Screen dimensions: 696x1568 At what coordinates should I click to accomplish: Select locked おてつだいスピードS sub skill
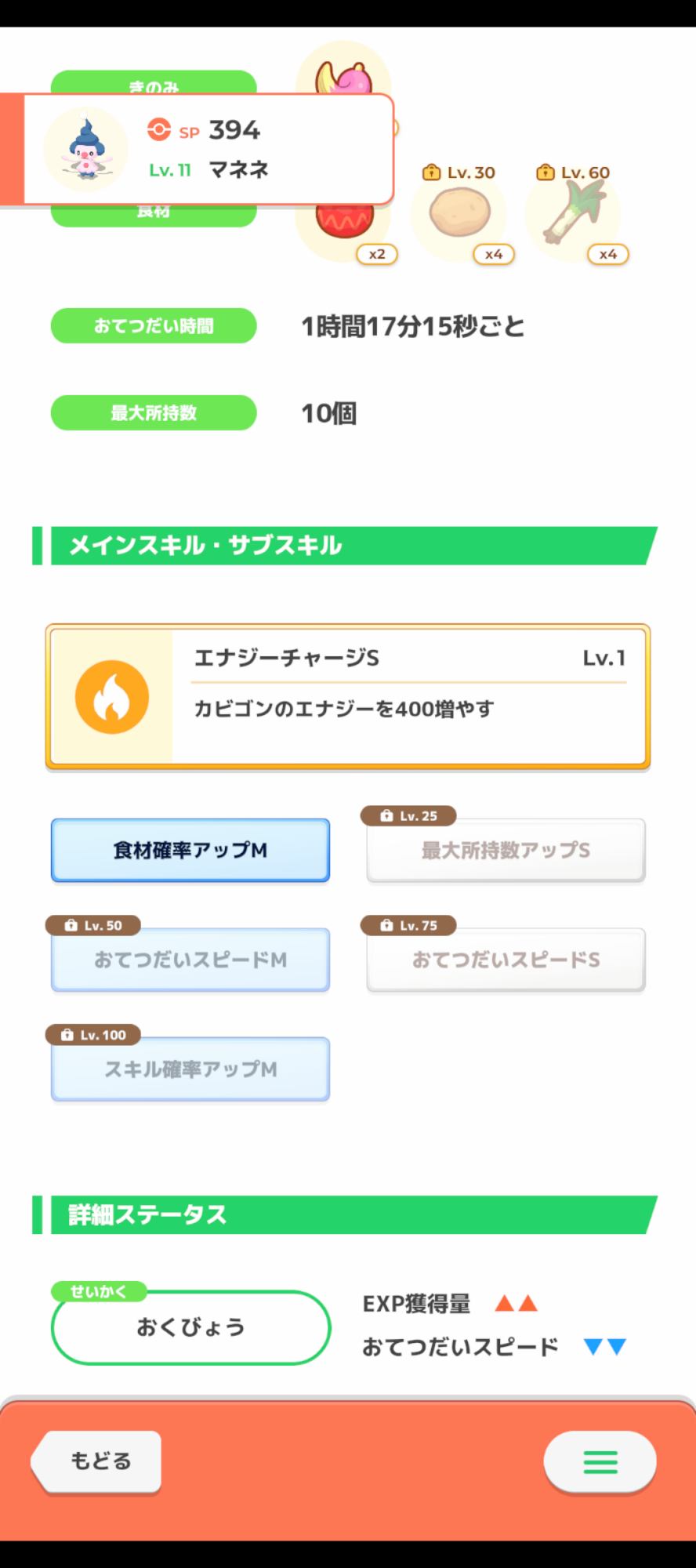(506, 960)
